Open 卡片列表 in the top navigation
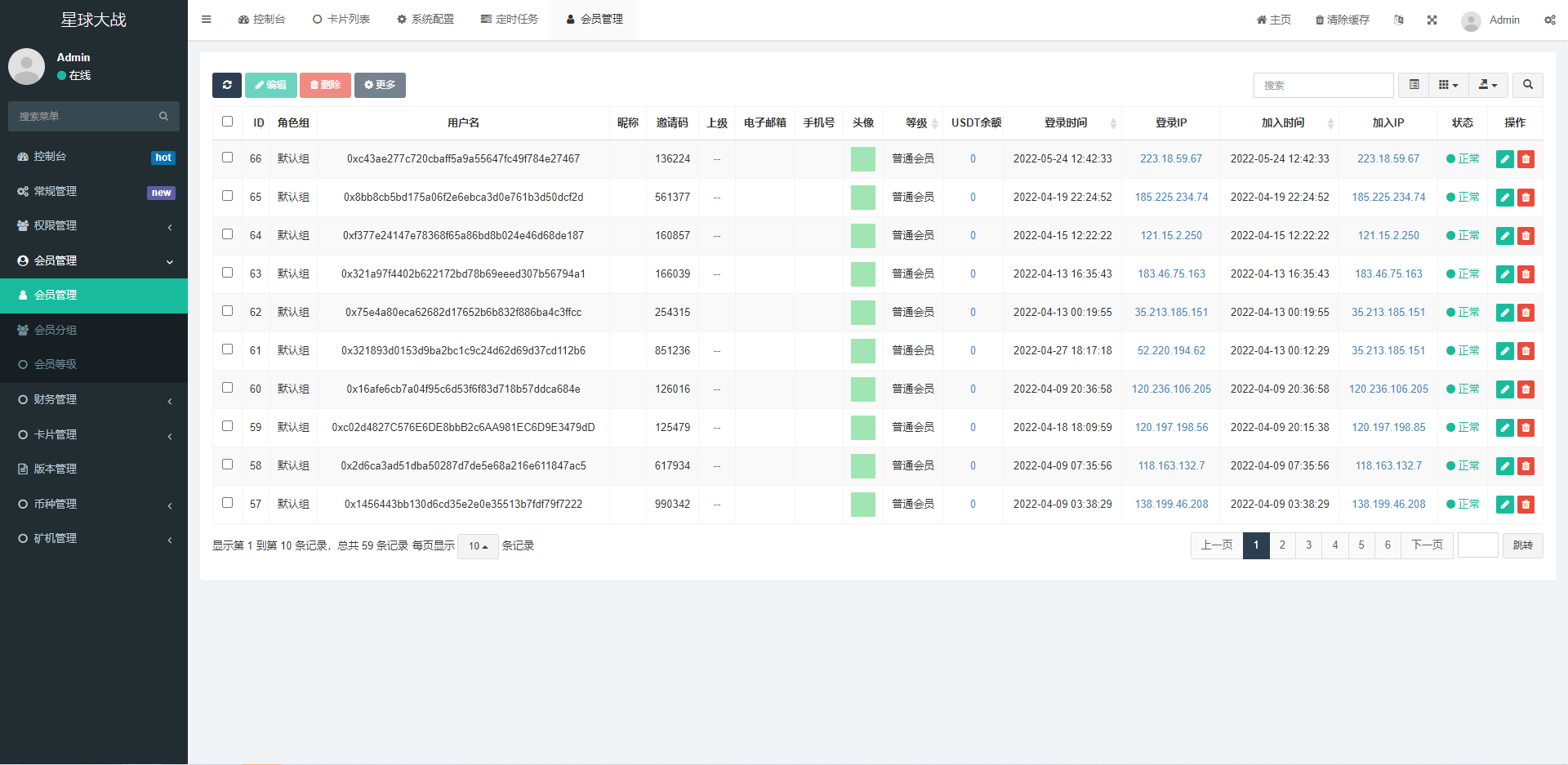This screenshot has width=1568, height=765. [341, 19]
